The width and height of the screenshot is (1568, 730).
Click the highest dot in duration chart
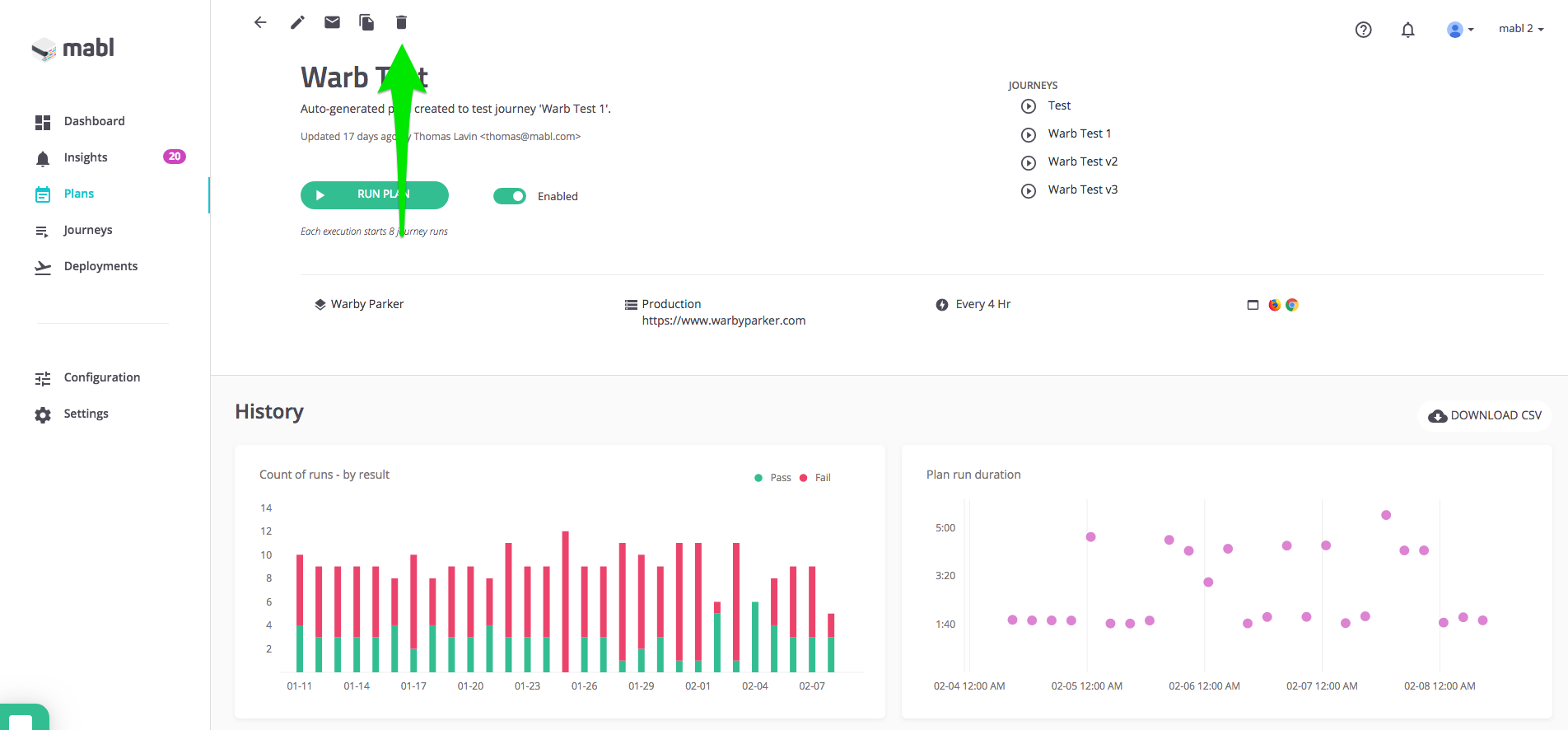(x=1386, y=515)
